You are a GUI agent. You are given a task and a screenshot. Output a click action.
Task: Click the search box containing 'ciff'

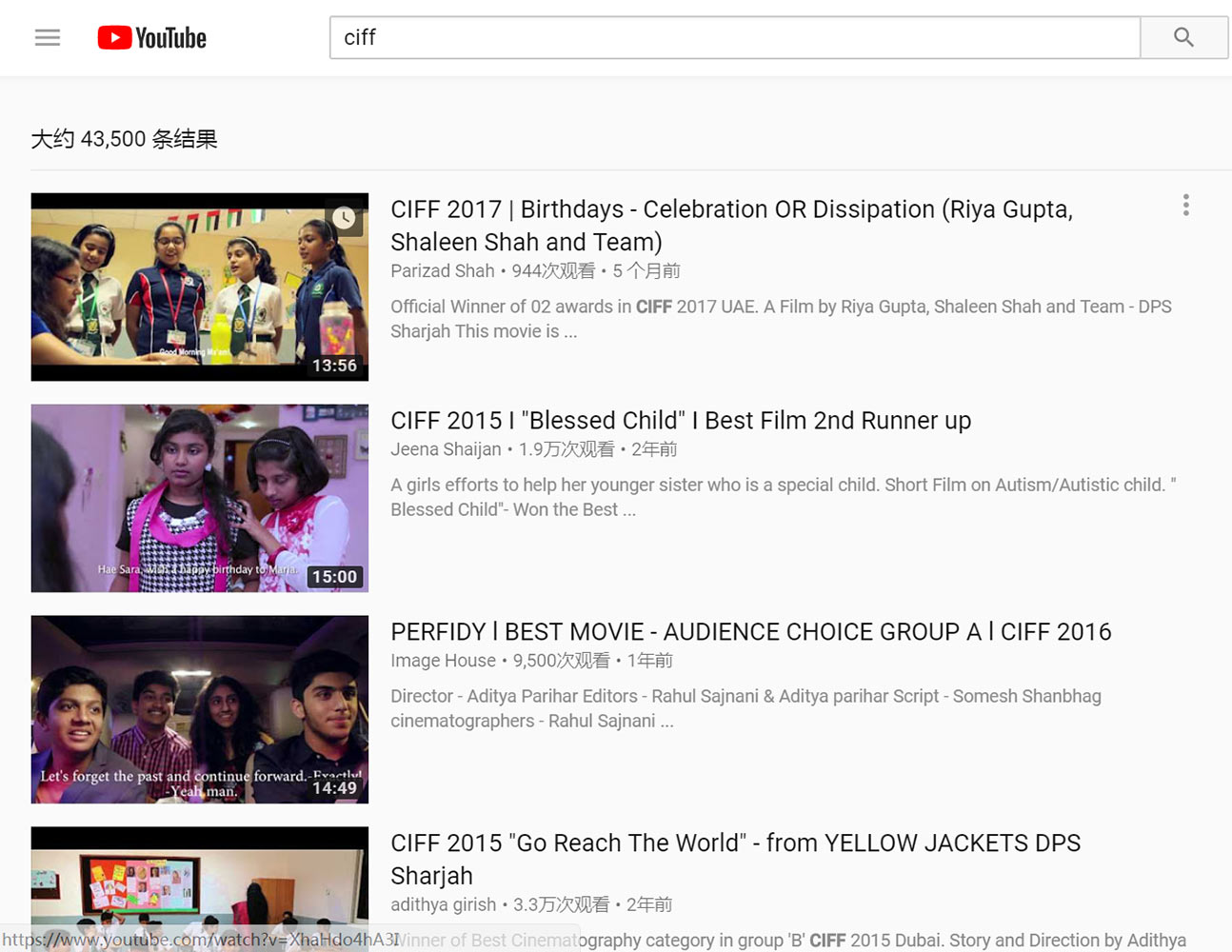(x=734, y=38)
